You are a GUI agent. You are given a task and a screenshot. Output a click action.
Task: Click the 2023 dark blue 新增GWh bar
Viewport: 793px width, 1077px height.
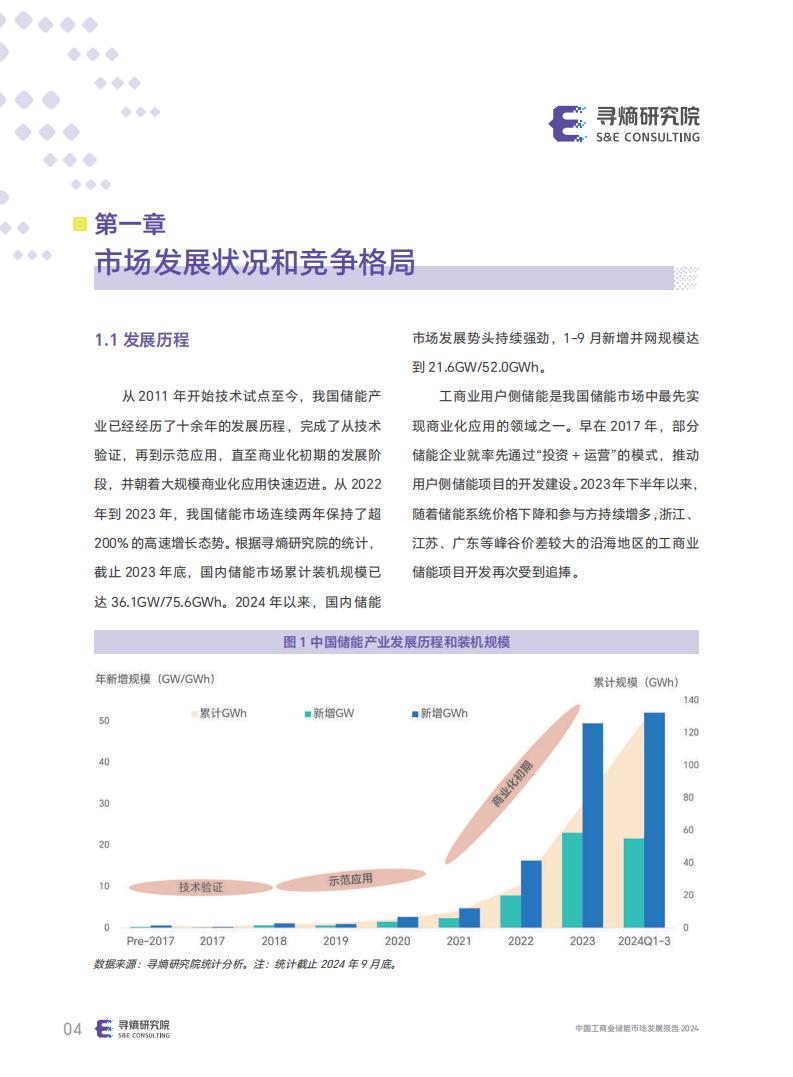tap(593, 825)
